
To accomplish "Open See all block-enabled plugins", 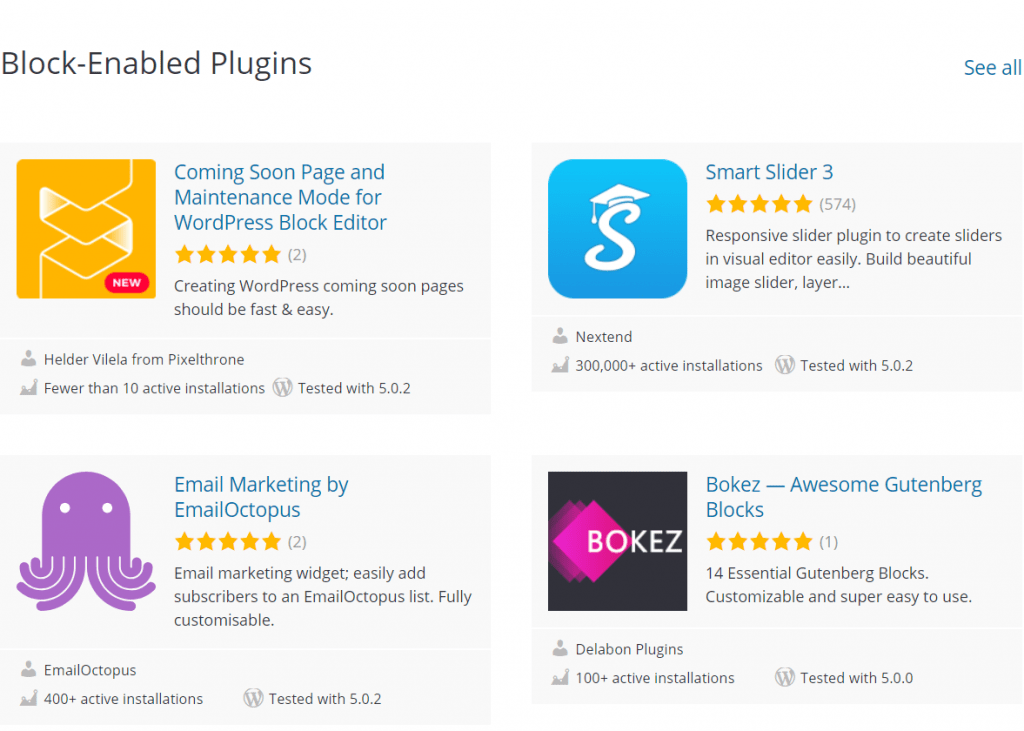I will pos(993,67).
